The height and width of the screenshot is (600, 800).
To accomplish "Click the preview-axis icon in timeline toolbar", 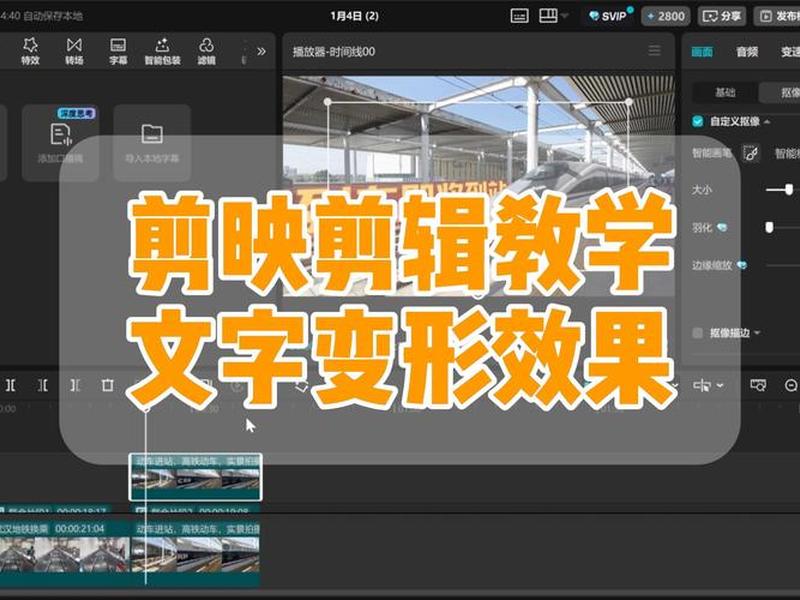I will pyautogui.click(x=758, y=385).
